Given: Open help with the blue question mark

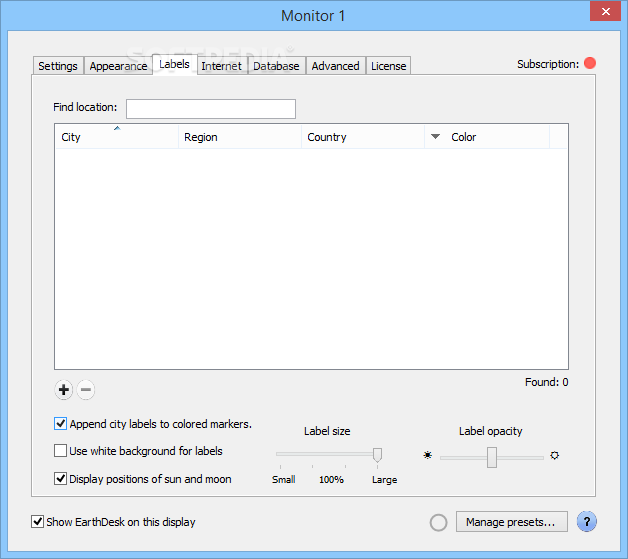Looking at the screenshot, I should coord(587,522).
